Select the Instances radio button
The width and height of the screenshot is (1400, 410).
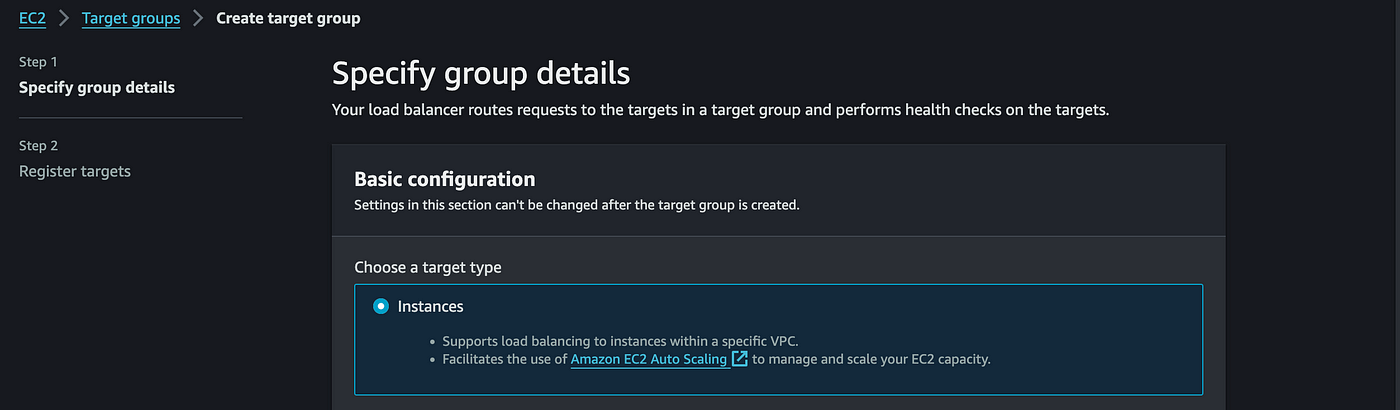point(380,306)
